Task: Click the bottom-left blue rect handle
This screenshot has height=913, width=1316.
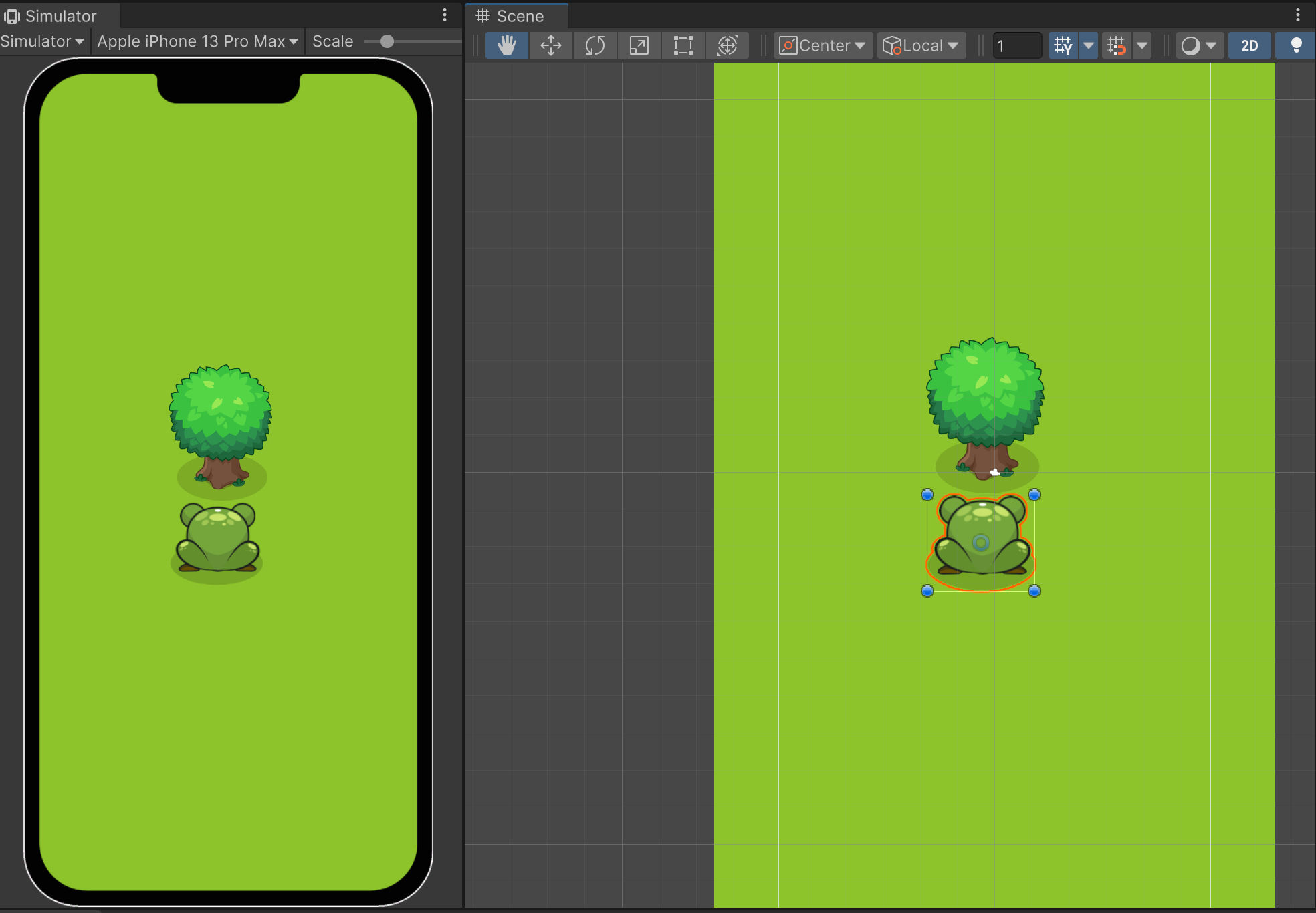Action: [927, 591]
